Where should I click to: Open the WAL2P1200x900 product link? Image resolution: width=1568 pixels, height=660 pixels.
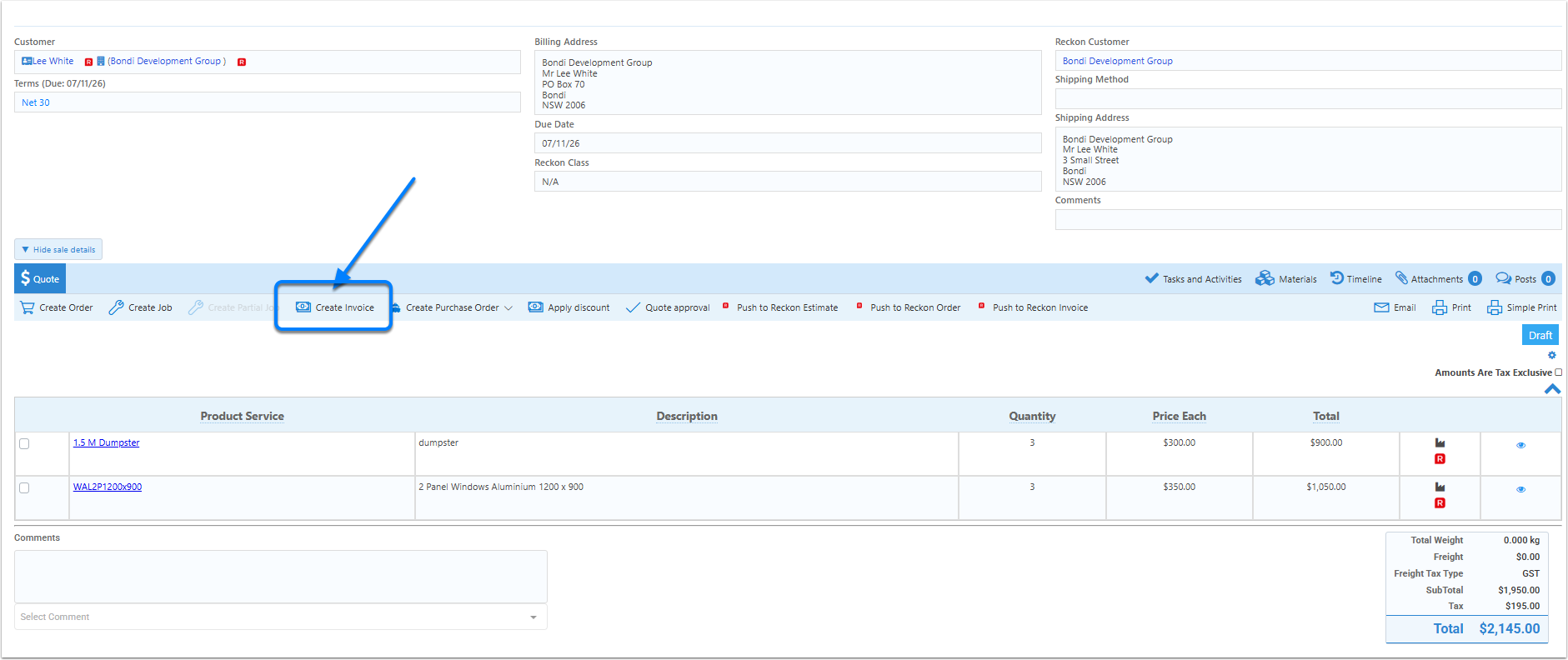108,487
